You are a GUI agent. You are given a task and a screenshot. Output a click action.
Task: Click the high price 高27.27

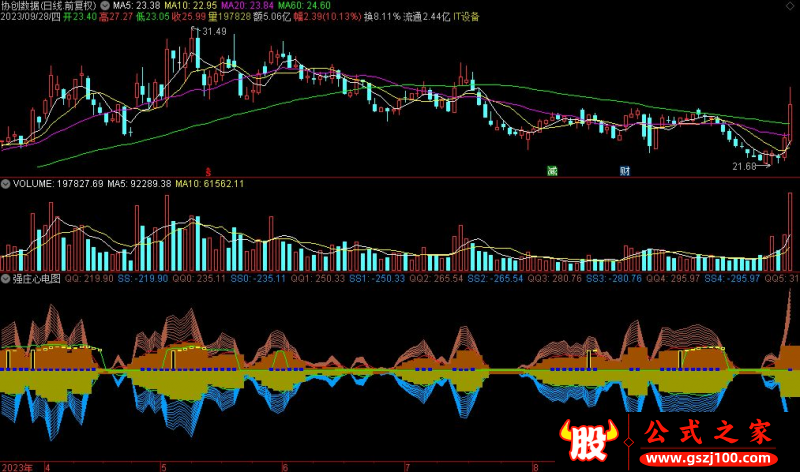pos(116,17)
